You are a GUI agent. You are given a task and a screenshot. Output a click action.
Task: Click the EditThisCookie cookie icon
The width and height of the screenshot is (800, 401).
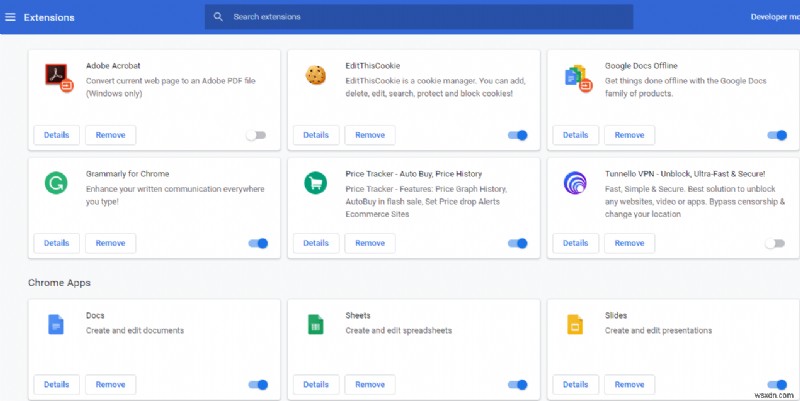[315, 75]
